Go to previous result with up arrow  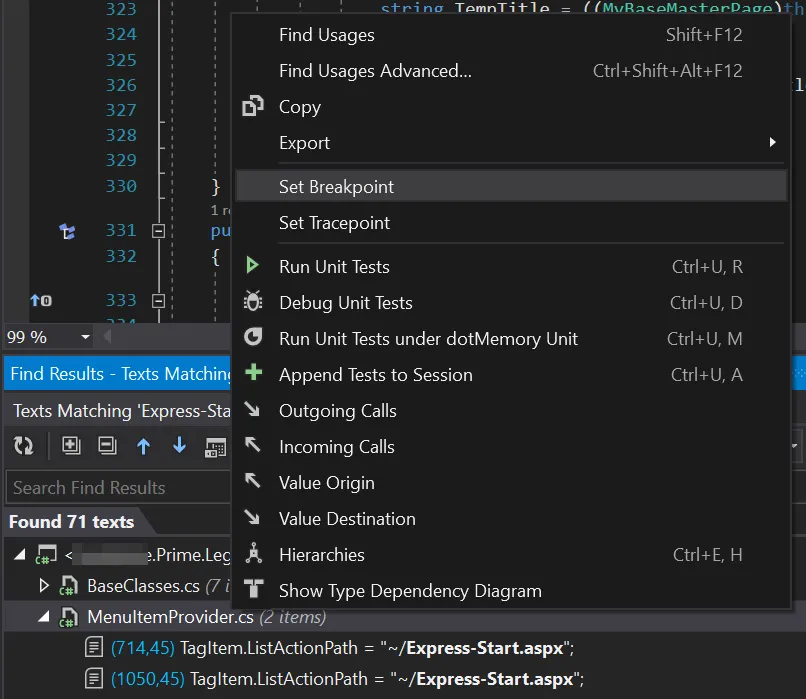click(x=143, y=446)
